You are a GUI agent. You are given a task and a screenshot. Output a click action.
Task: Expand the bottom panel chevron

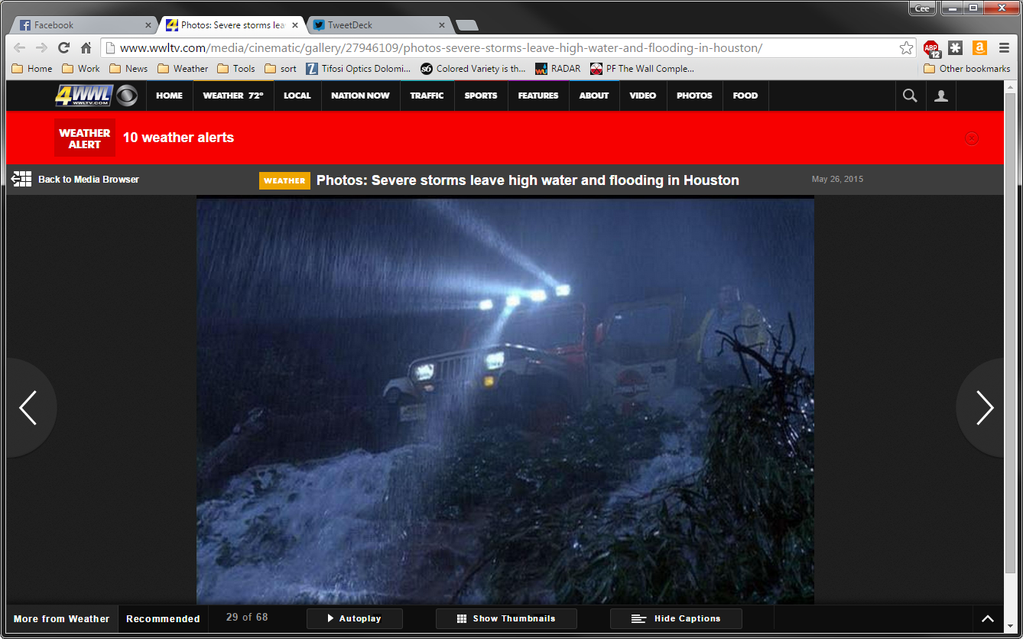tap(987, 619)
